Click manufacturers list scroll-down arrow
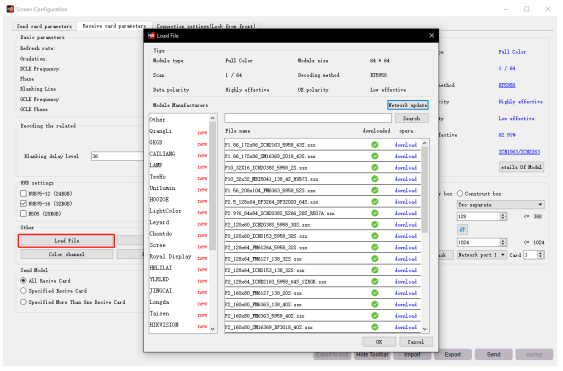The height and width of the screenshot is (371, 563). point(213,329)
